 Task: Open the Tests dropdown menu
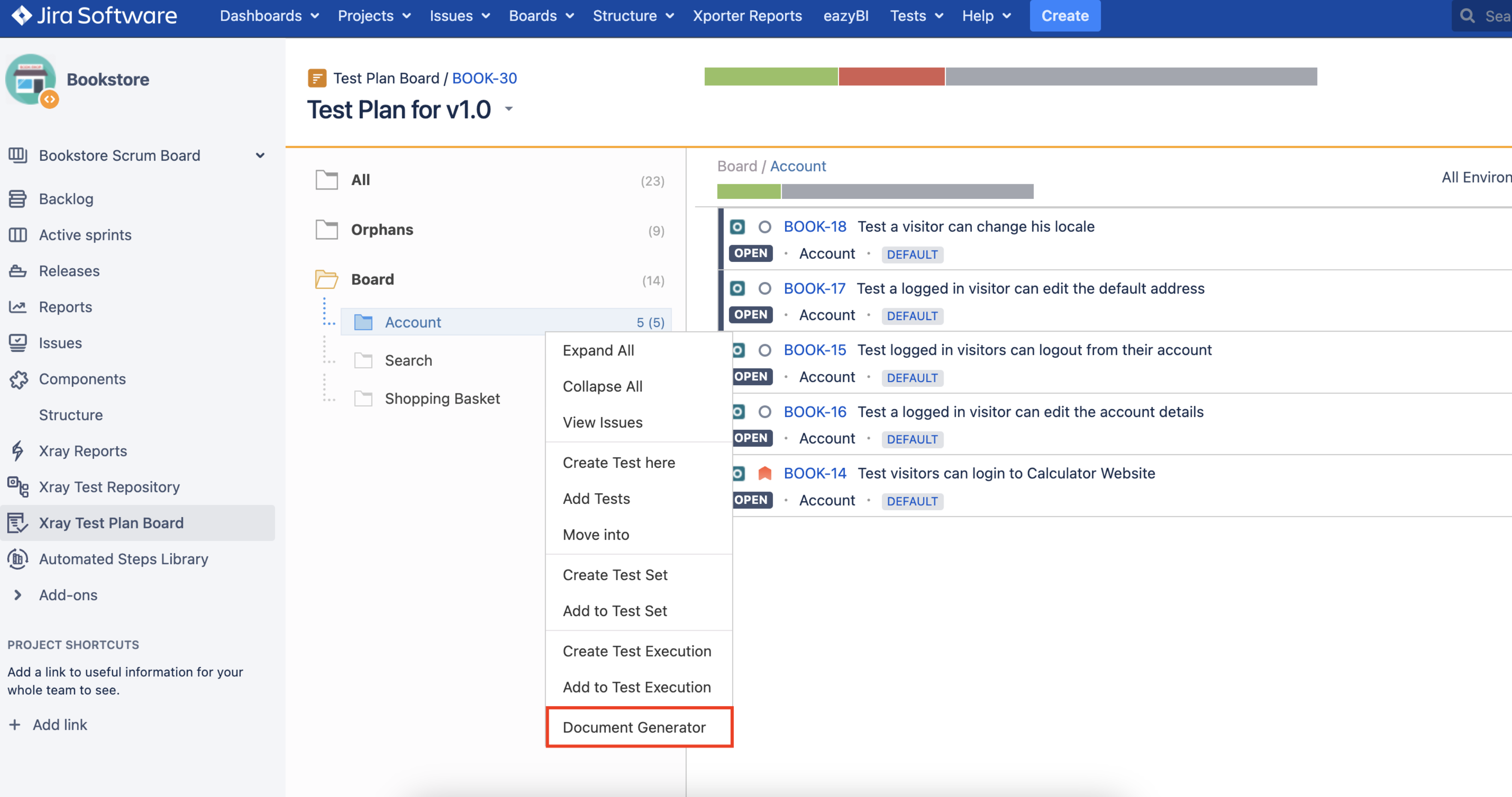point(916,16)
